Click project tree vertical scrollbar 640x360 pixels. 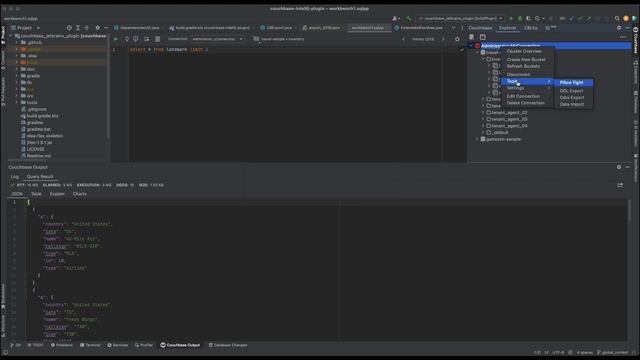coord(108,86)
